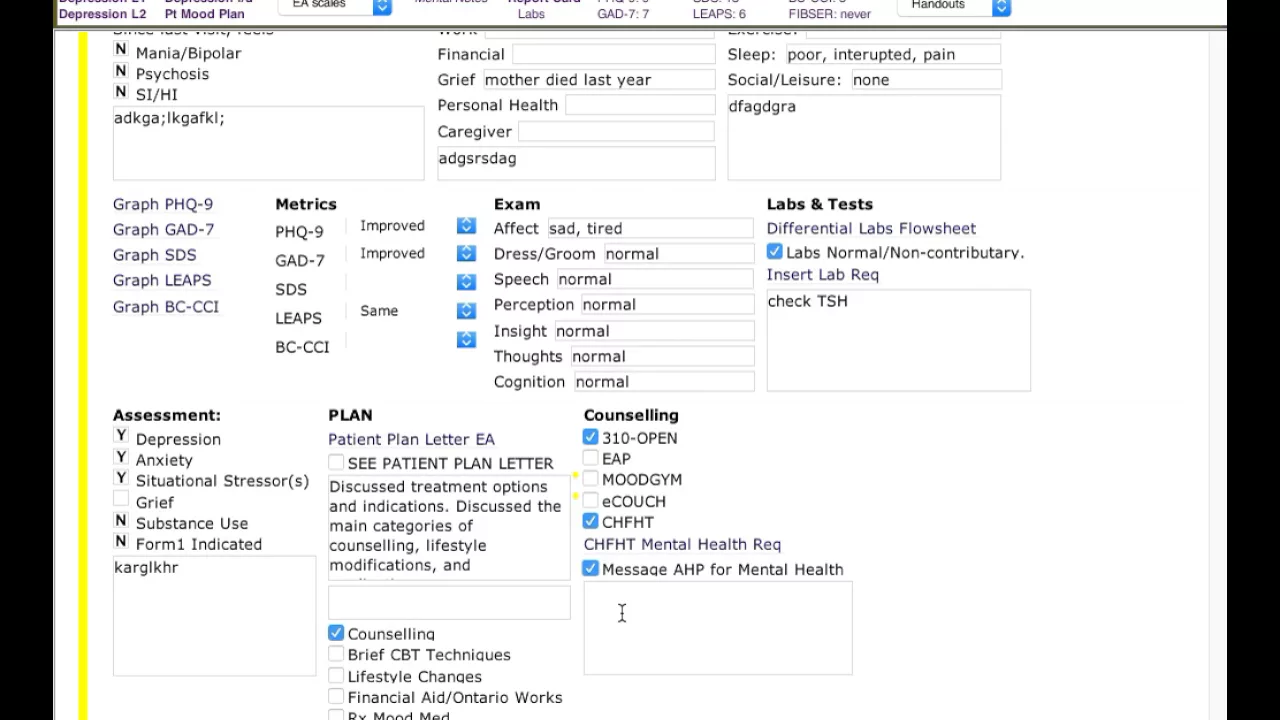Viewport: 1280px width, 720px height.
Task: Open Graph GAD-7 link
Action: click(x=164, y=229)
